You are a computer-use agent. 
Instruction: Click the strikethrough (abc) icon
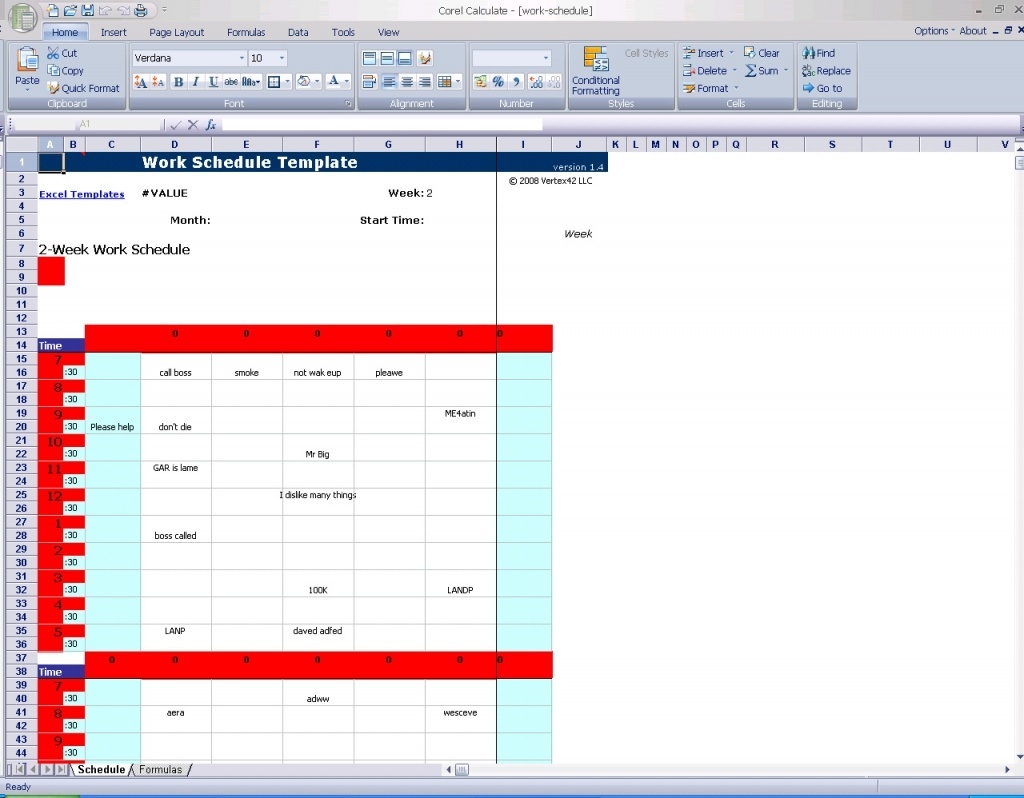point(231,82)
